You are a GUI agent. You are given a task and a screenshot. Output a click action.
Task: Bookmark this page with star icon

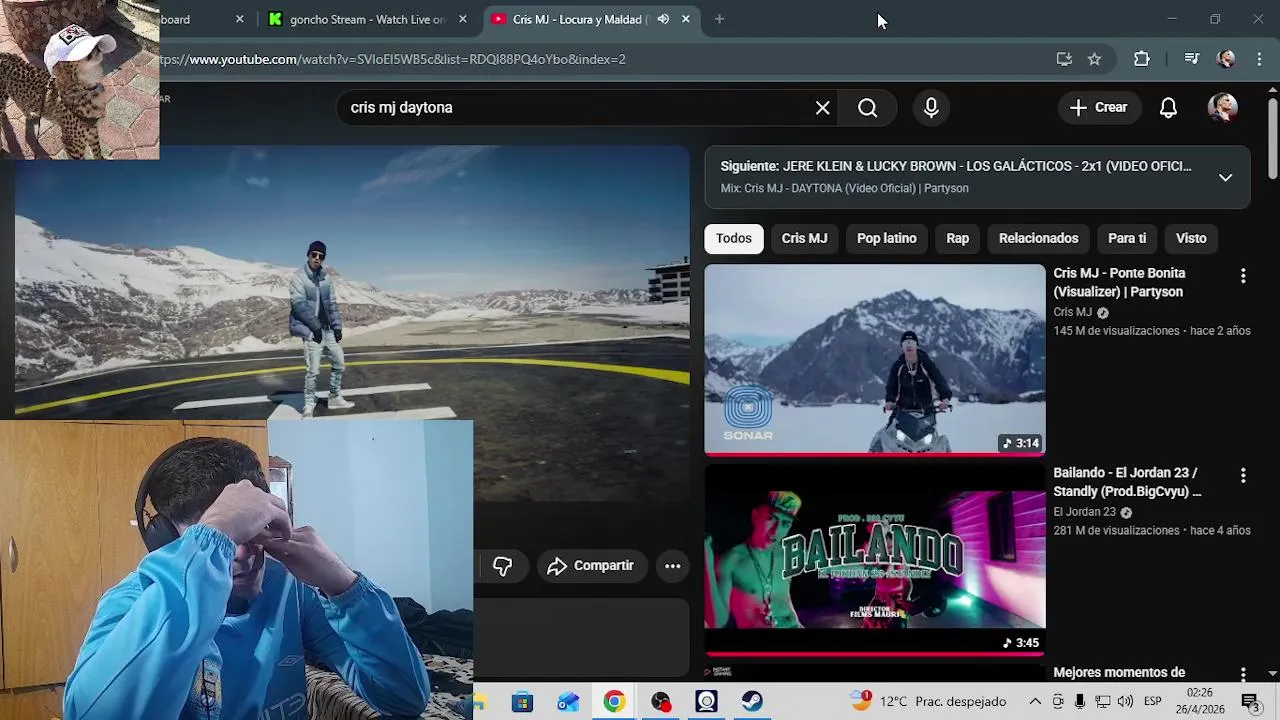1094,59
